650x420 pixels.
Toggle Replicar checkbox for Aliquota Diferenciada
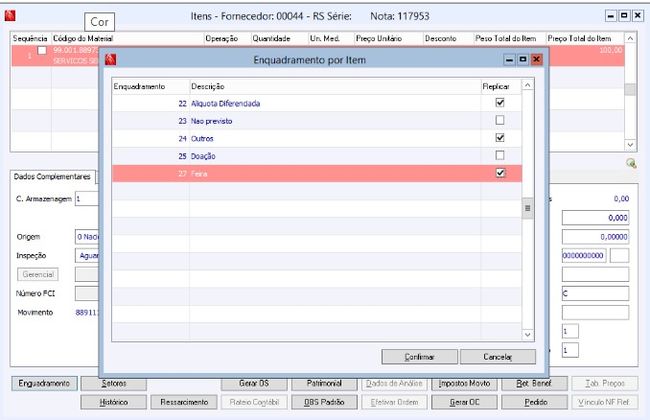(x=500, y=103)
